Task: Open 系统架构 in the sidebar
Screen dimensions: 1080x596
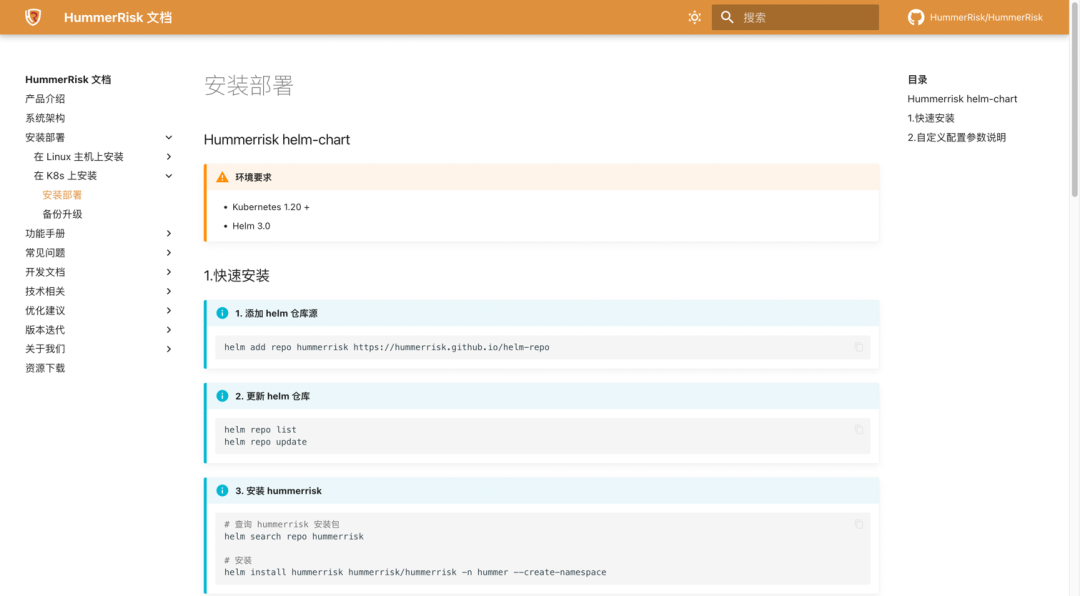Action: click(x=45, y=118)
